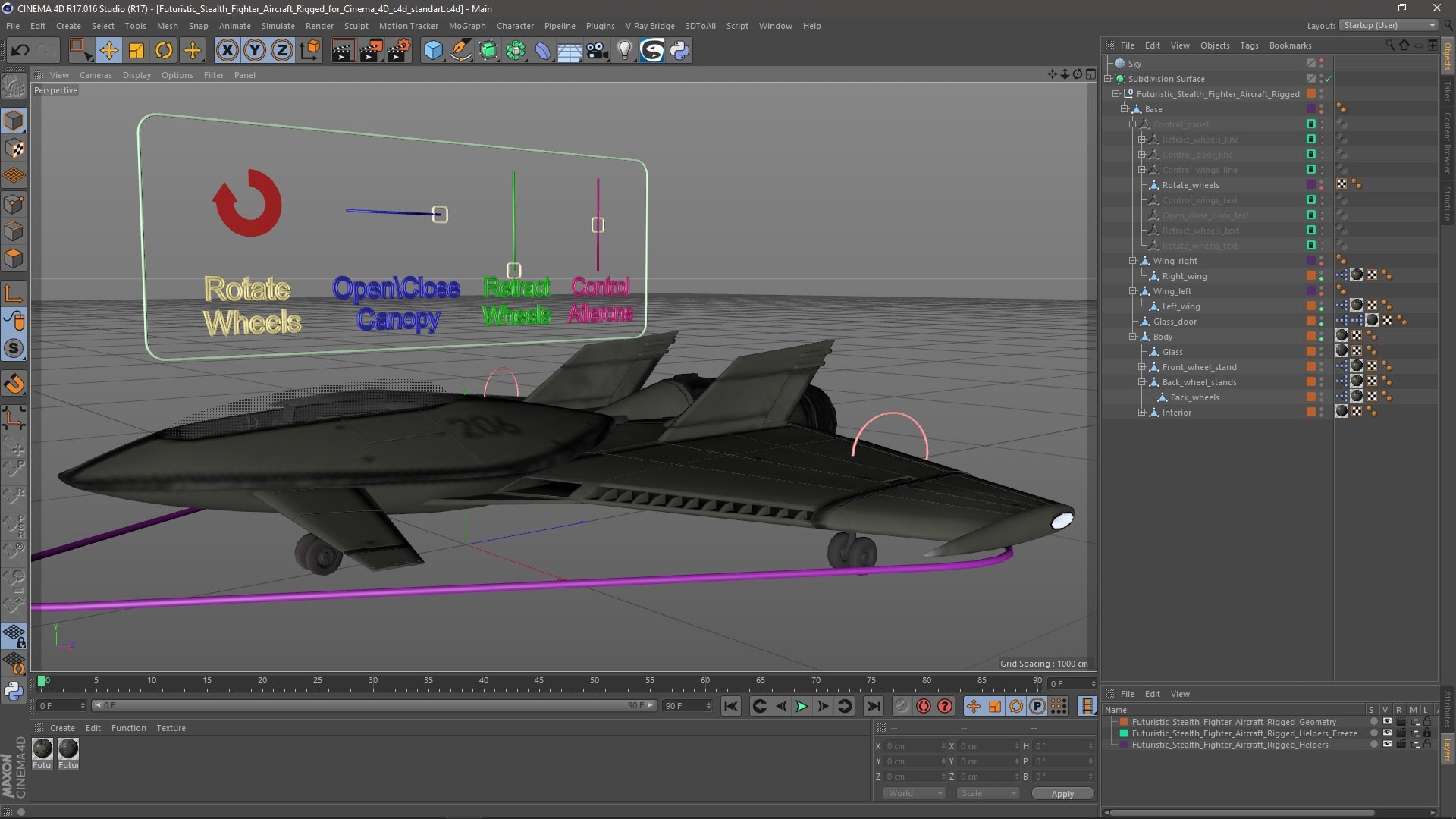Add a Light object
Image resolution: width=1456 pixels, height=819 pixels.
[624, 51]
